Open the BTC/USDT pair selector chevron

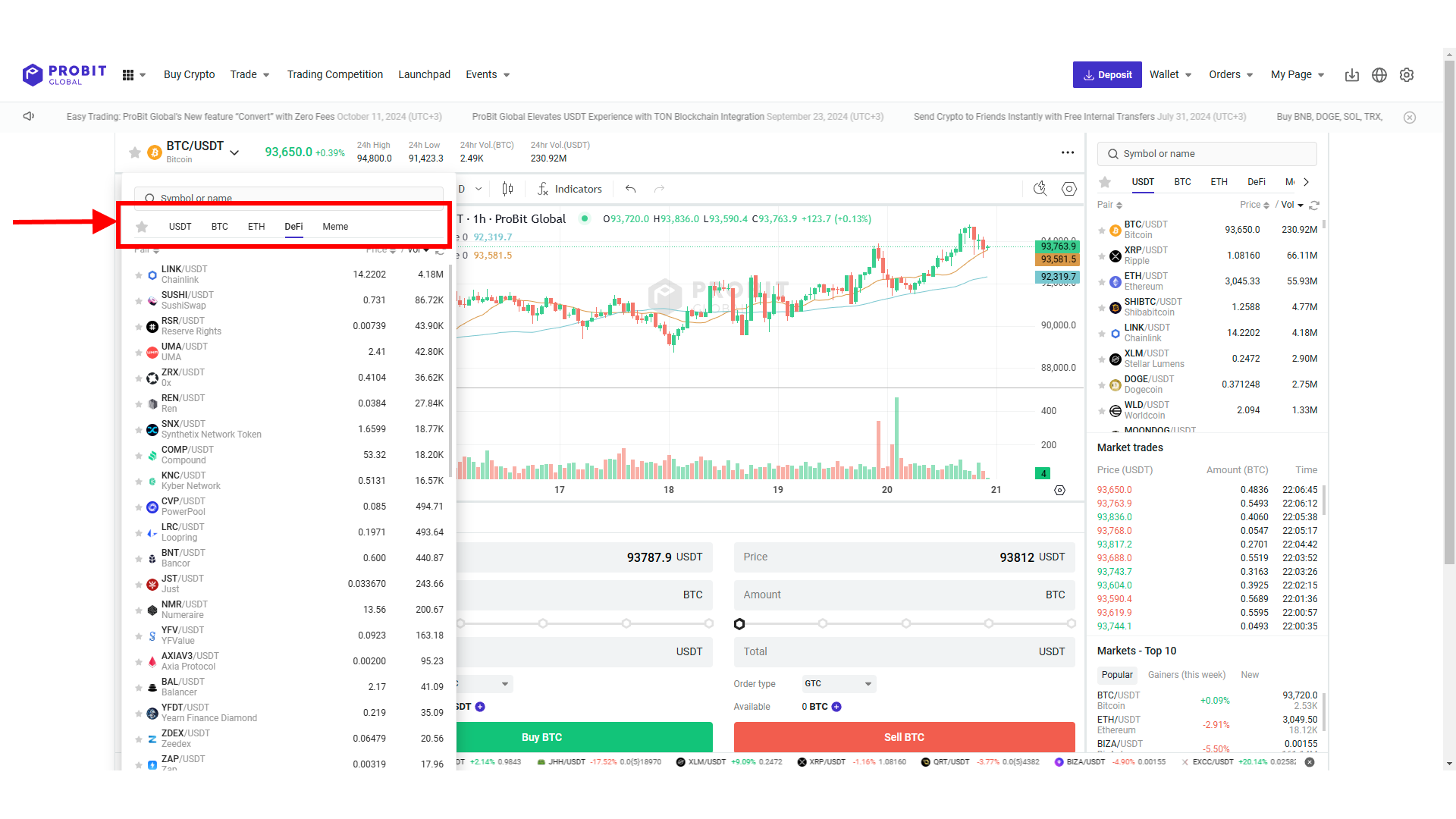coord(235,152)
